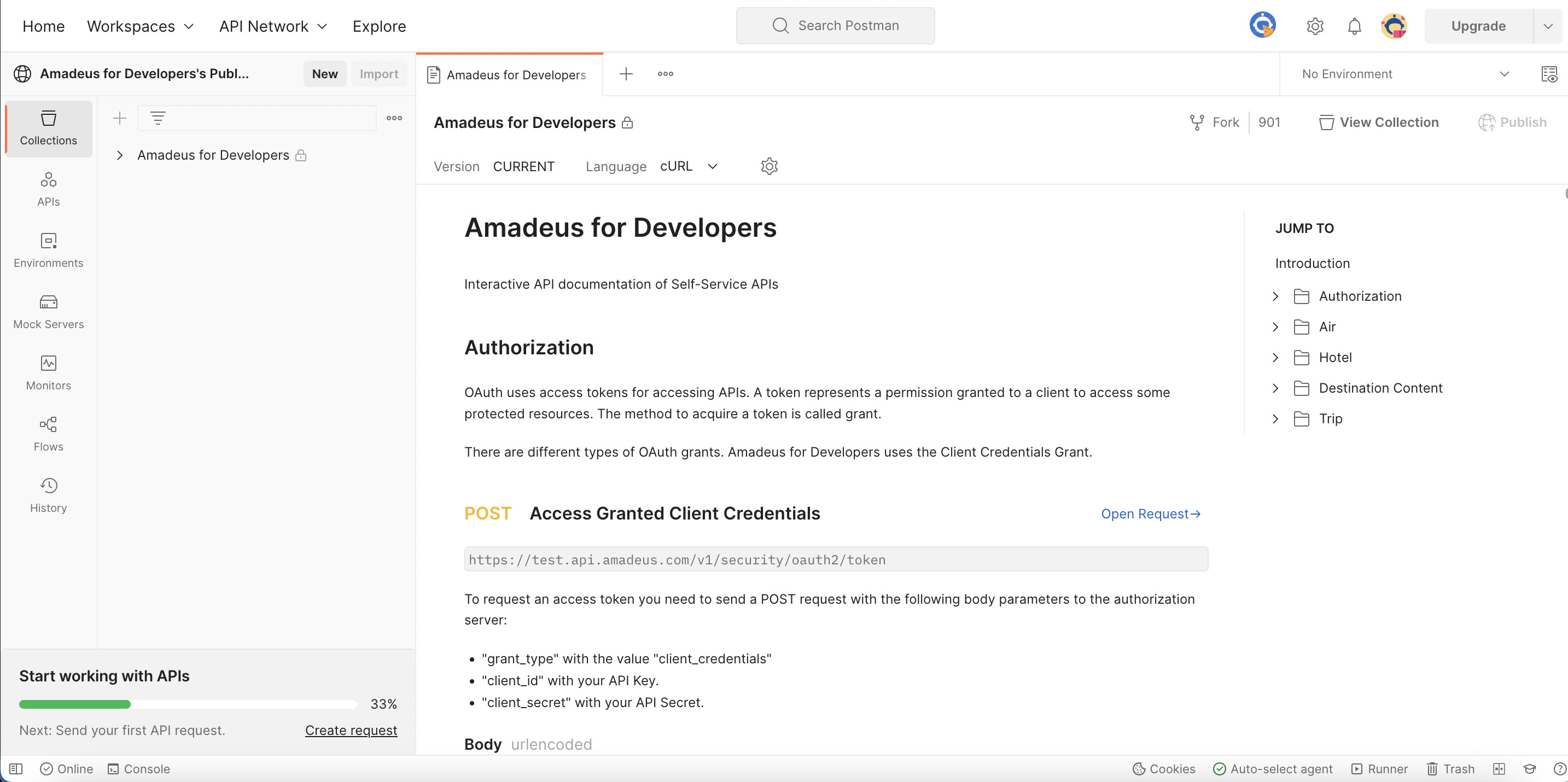Select the Amadeus for Developers tab

point(510,74)
